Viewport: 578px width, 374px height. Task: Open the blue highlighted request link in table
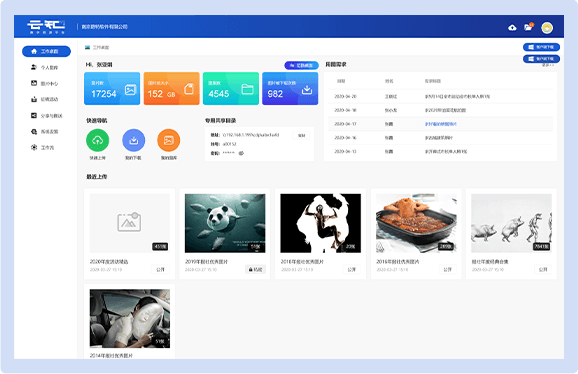tap(441, 124)
